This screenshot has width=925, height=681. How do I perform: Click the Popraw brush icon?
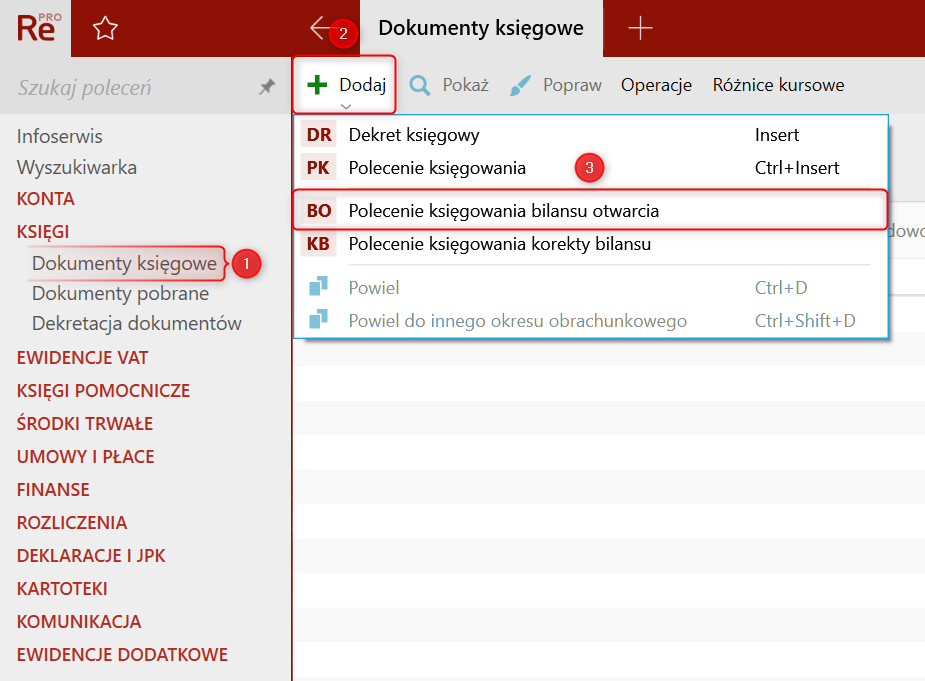coord(521,85)
